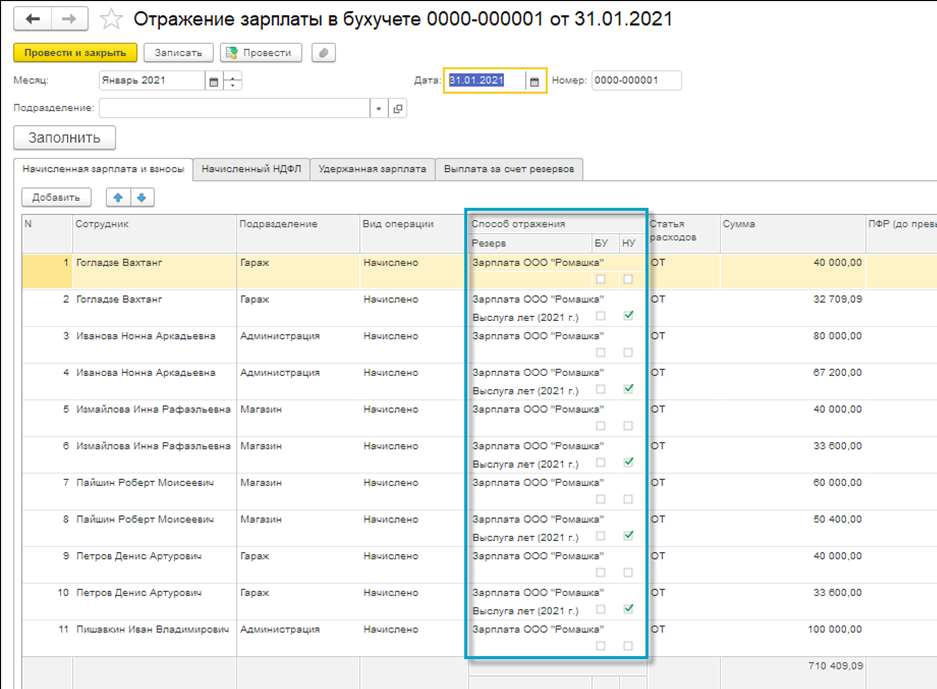Image resolution: width=937 pixels, height=689 pixels.
Task: Click the Сумма column header
Action: (792, 234)
